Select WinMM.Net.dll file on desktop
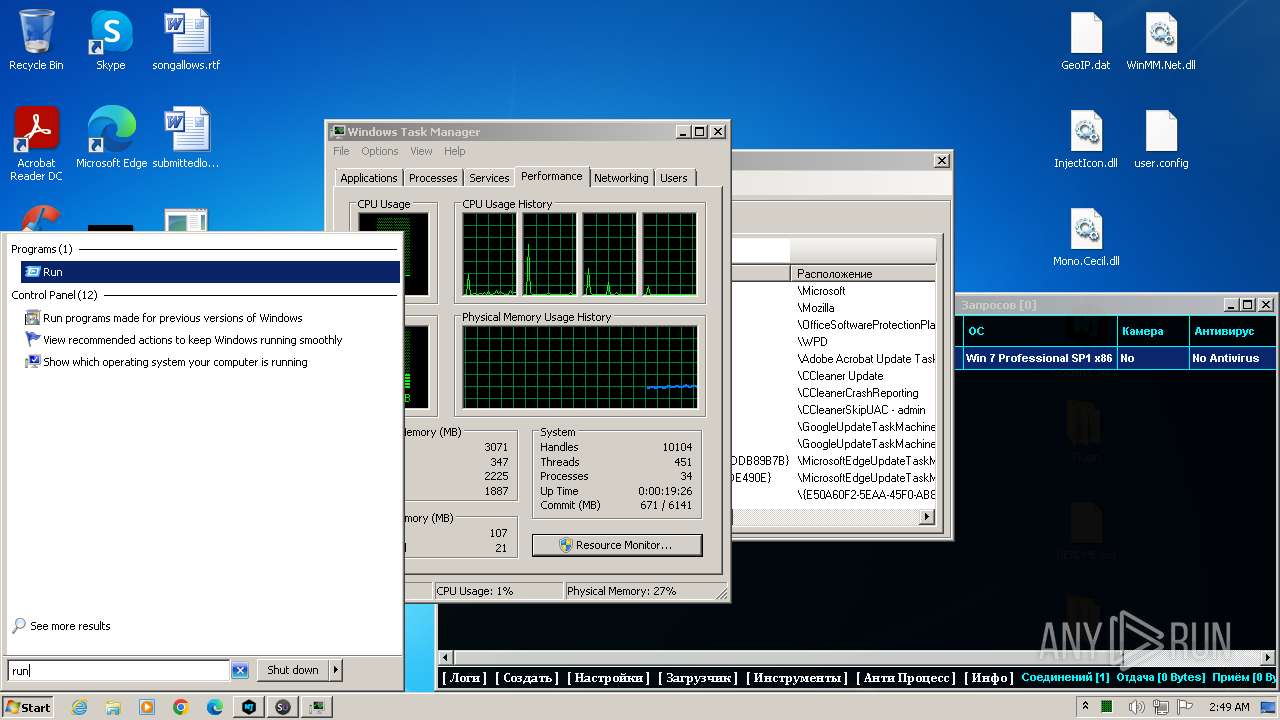The height and width of the screenshot is (720, 1280). tap(1161, 40)
